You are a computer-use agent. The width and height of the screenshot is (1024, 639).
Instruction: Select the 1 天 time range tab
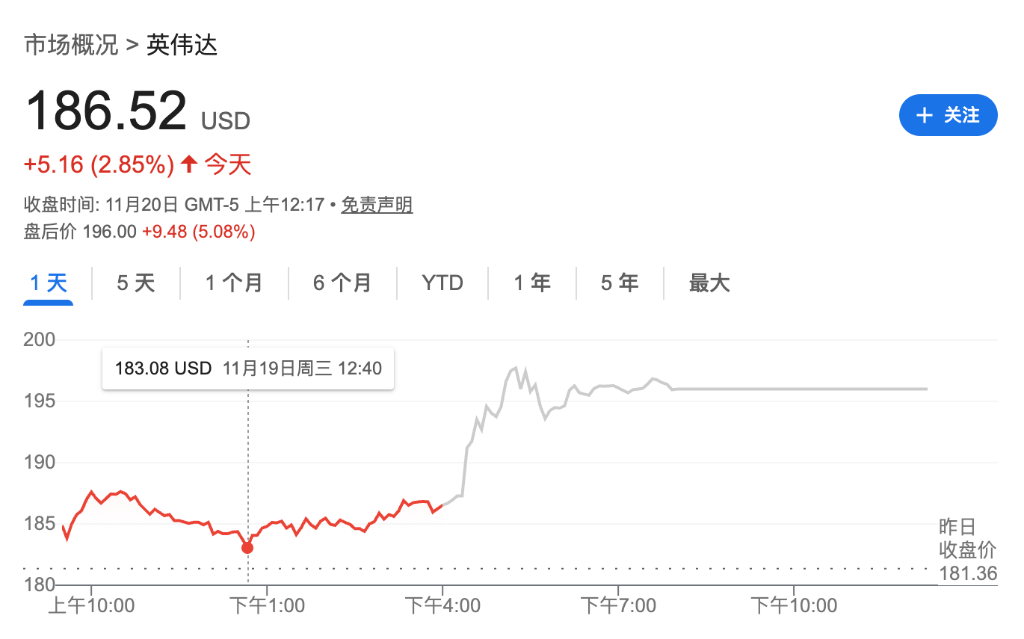point(48,283)
